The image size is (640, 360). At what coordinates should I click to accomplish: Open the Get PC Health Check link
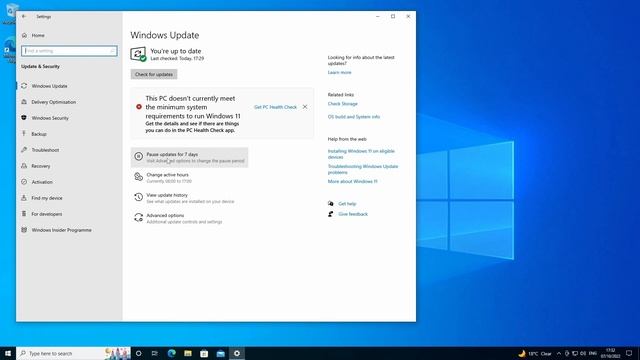pyautogui.click(x=276, y=107)
